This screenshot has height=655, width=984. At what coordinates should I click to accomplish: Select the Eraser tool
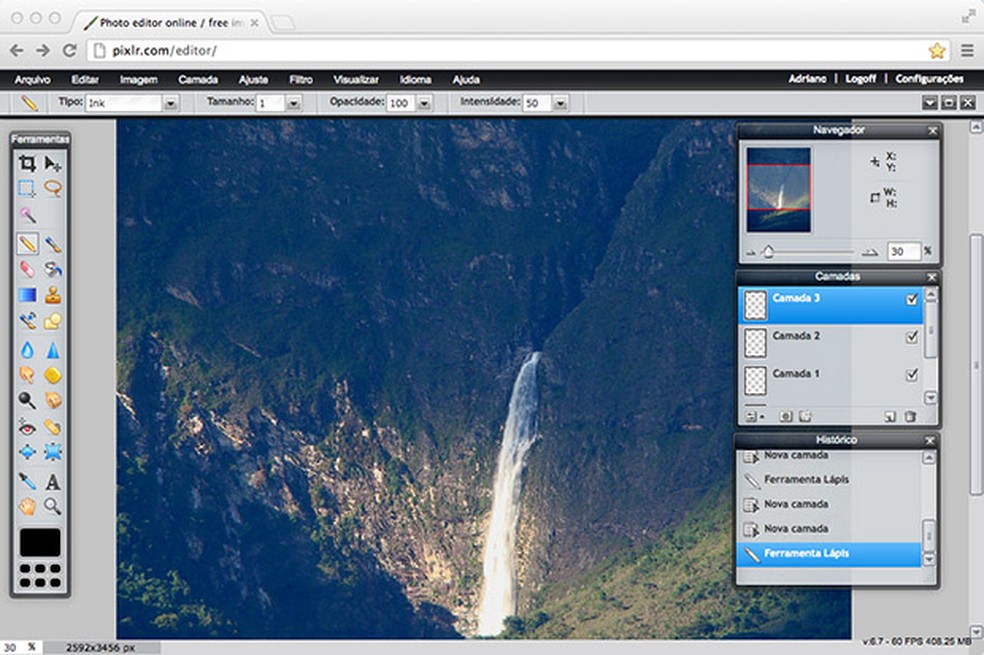[x=28, y=269]
